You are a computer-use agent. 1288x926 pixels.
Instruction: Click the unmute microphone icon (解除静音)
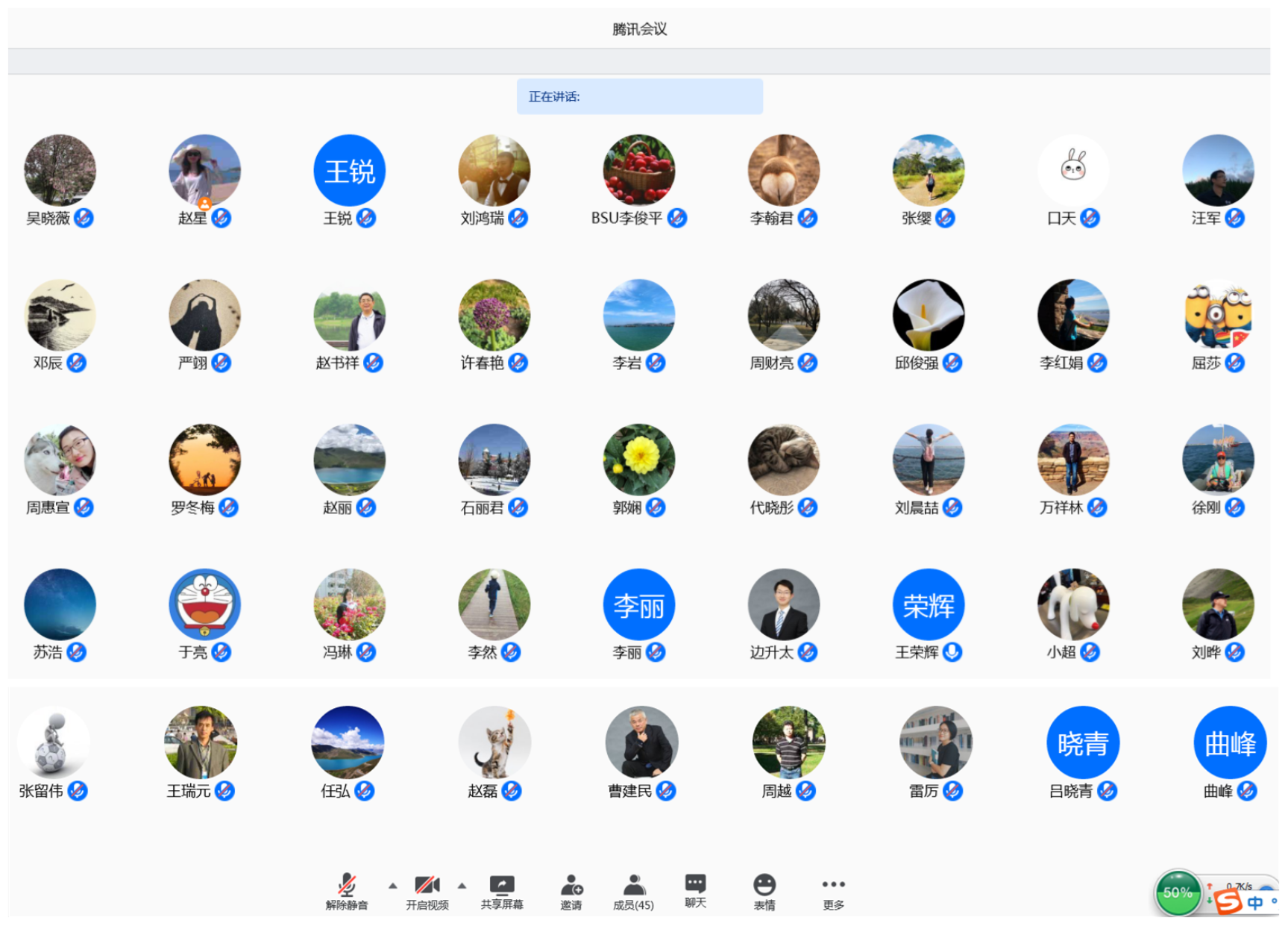coord(346,886)
